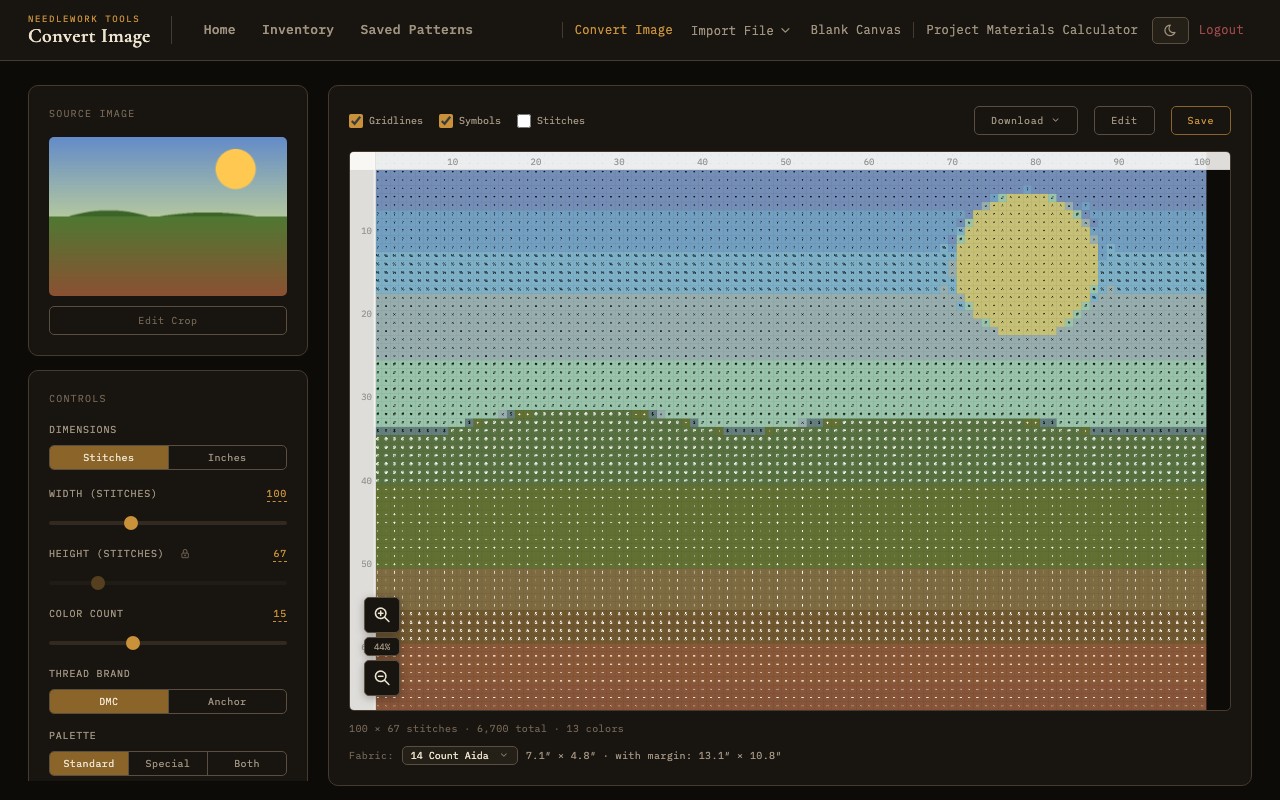This screenshot has height=800, width=1280.
Task: Open the Download options menu
Action: pyautogui.click(x=1025, y=120)
